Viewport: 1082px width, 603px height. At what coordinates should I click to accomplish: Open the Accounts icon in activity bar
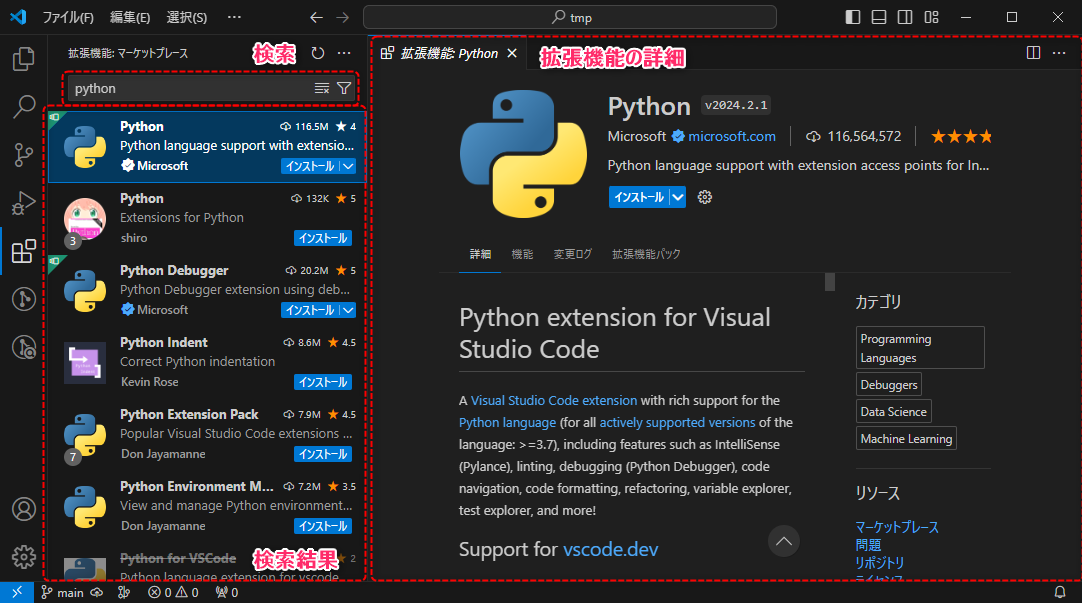tap(23, 509)
